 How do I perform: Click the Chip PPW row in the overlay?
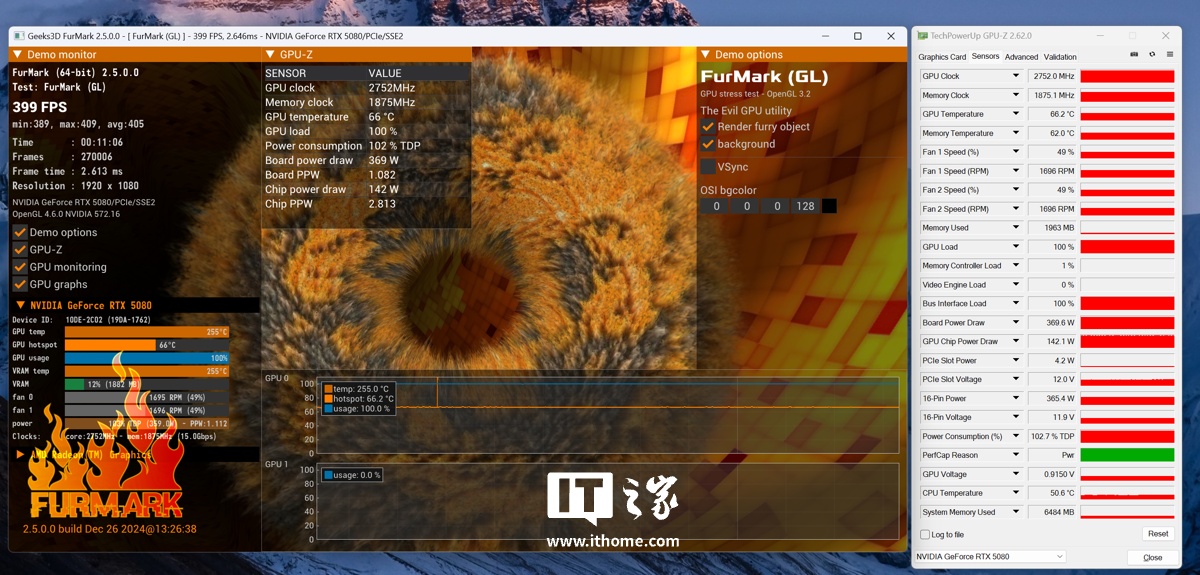[366, 204]
